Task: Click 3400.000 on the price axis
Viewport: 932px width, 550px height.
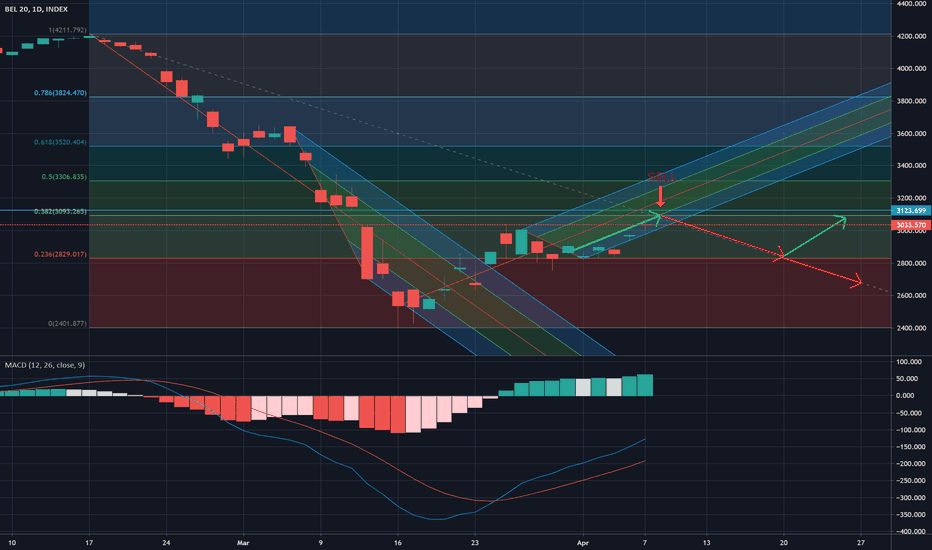Action: [912, 165]
